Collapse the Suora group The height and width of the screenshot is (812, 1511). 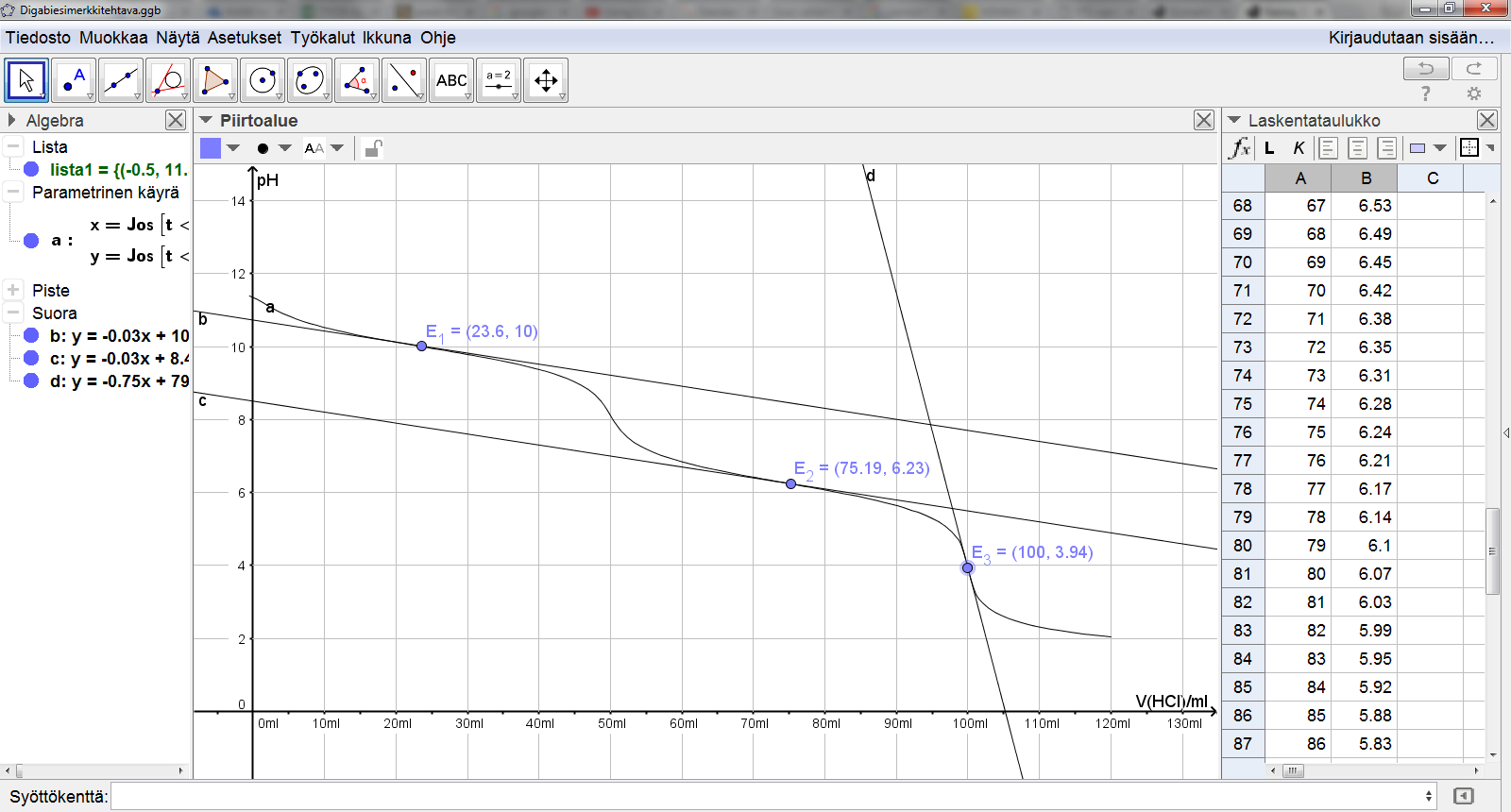tap(13, 313)
